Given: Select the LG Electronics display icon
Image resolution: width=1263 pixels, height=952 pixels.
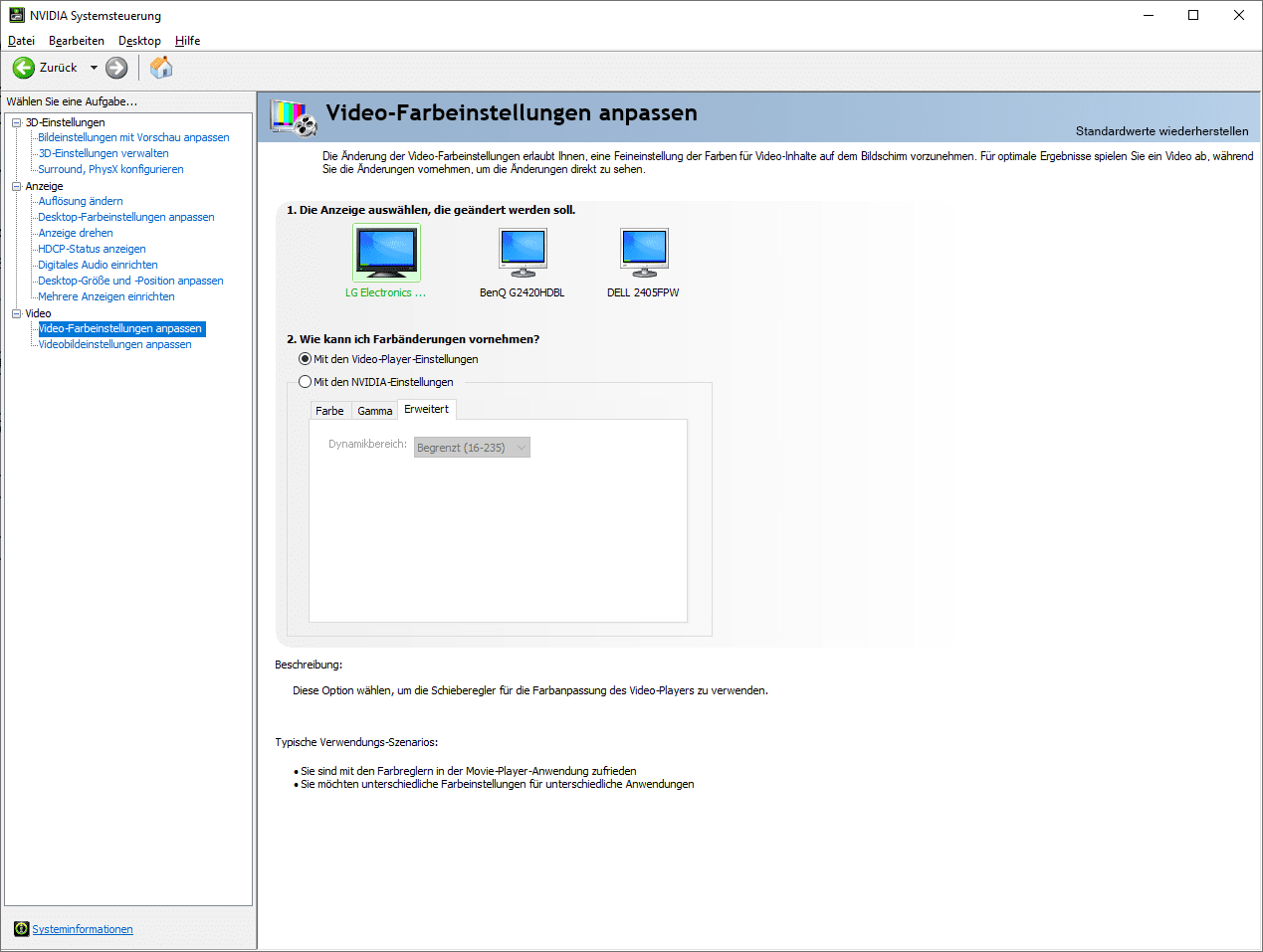Looking at the screenshot, I should click(x=386, y=253).
